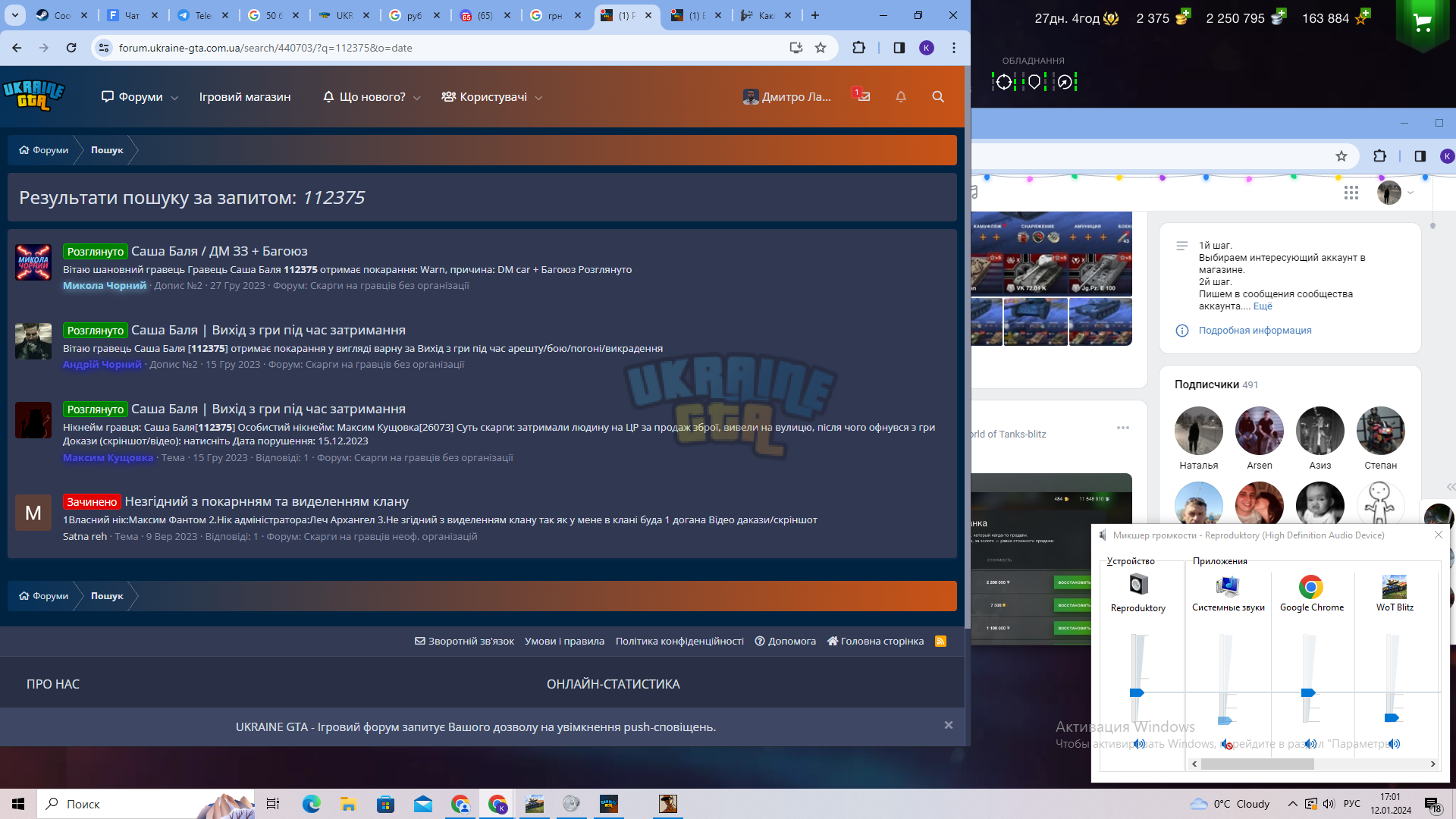The width and height of the screenshot is (1456, 819).
Task: Mute WoT Blitz in volume mixer
Action: click(x=1394, y=744)
